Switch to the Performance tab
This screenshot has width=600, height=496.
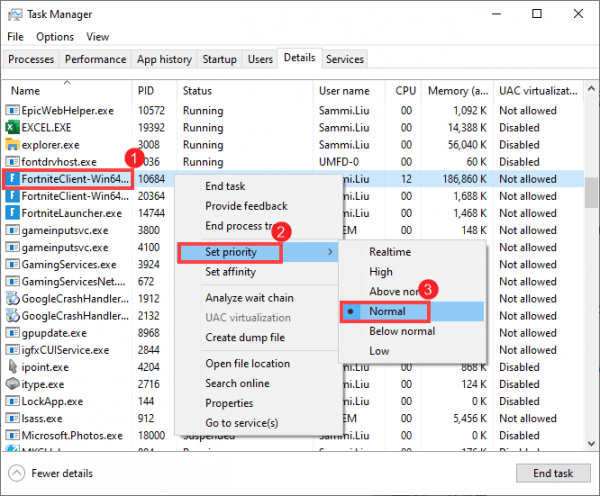click(96, 60)
